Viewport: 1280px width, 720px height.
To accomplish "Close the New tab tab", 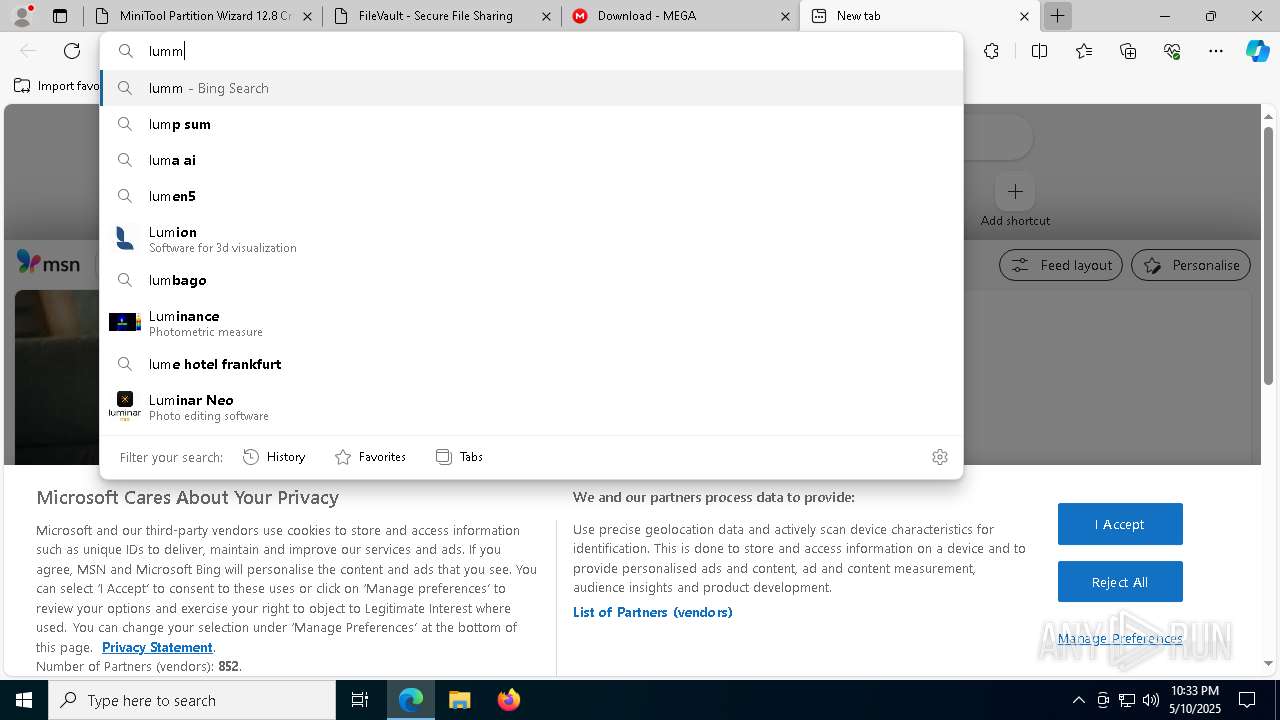I will click(x=1024, y=16).
